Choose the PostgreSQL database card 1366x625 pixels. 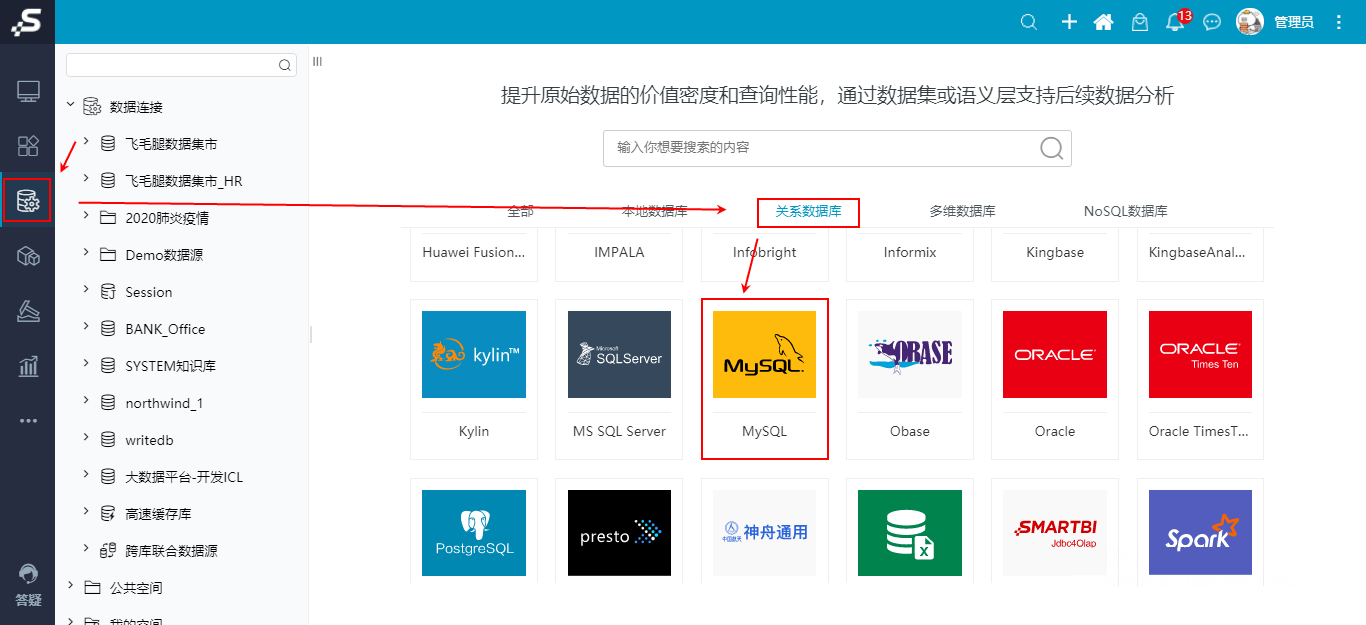[474, 532]
